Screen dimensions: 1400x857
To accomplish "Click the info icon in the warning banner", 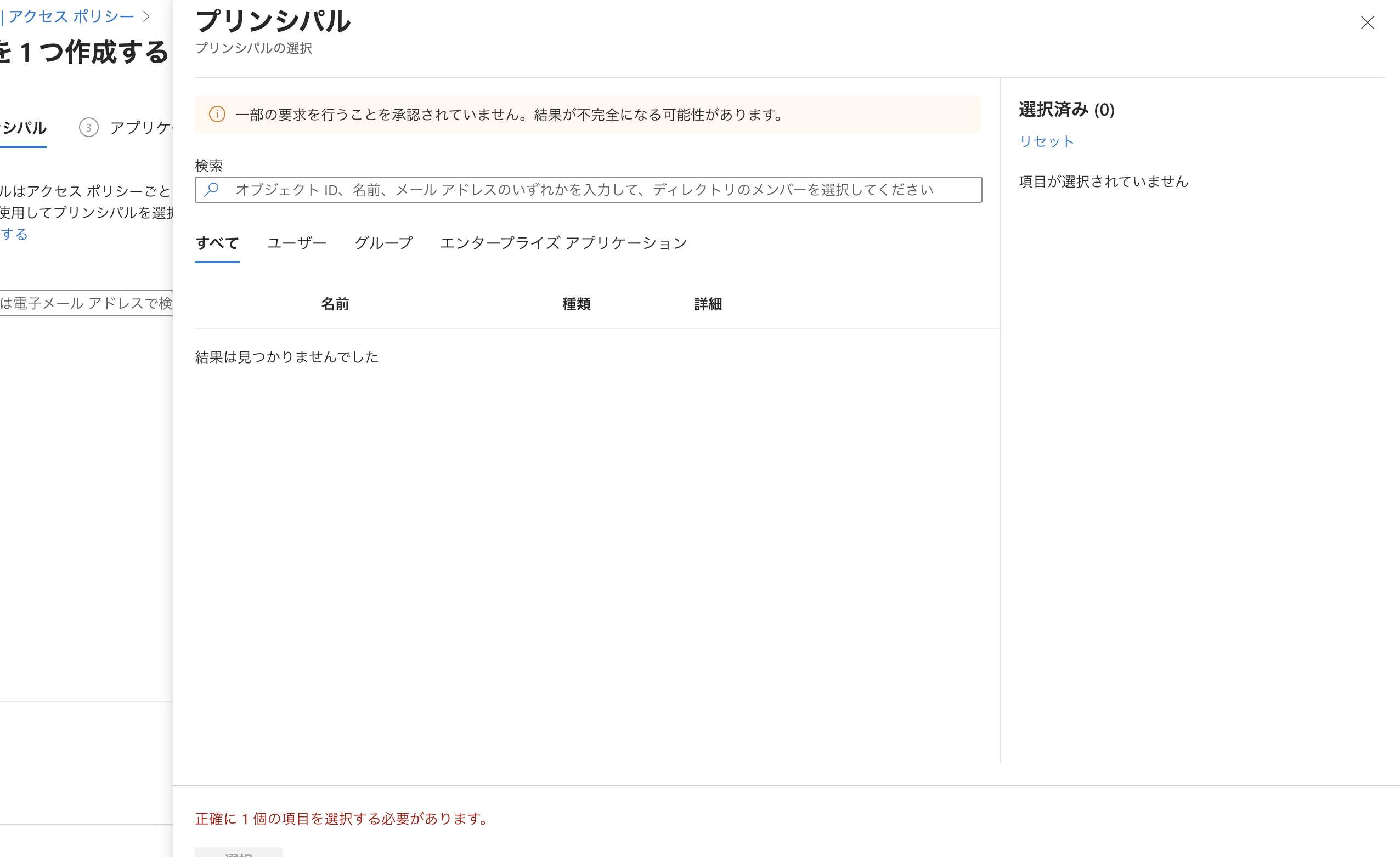I will 218,114.
